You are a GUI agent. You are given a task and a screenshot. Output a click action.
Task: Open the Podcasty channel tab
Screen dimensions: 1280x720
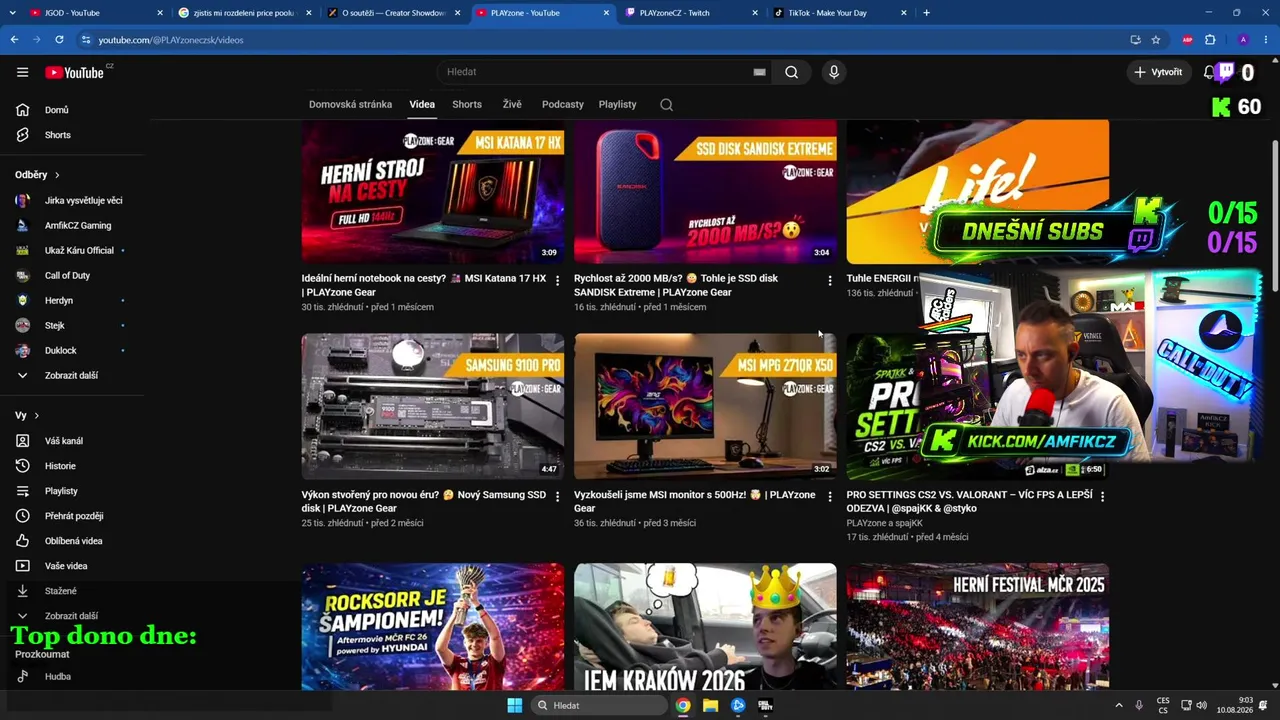click(563, 105)
